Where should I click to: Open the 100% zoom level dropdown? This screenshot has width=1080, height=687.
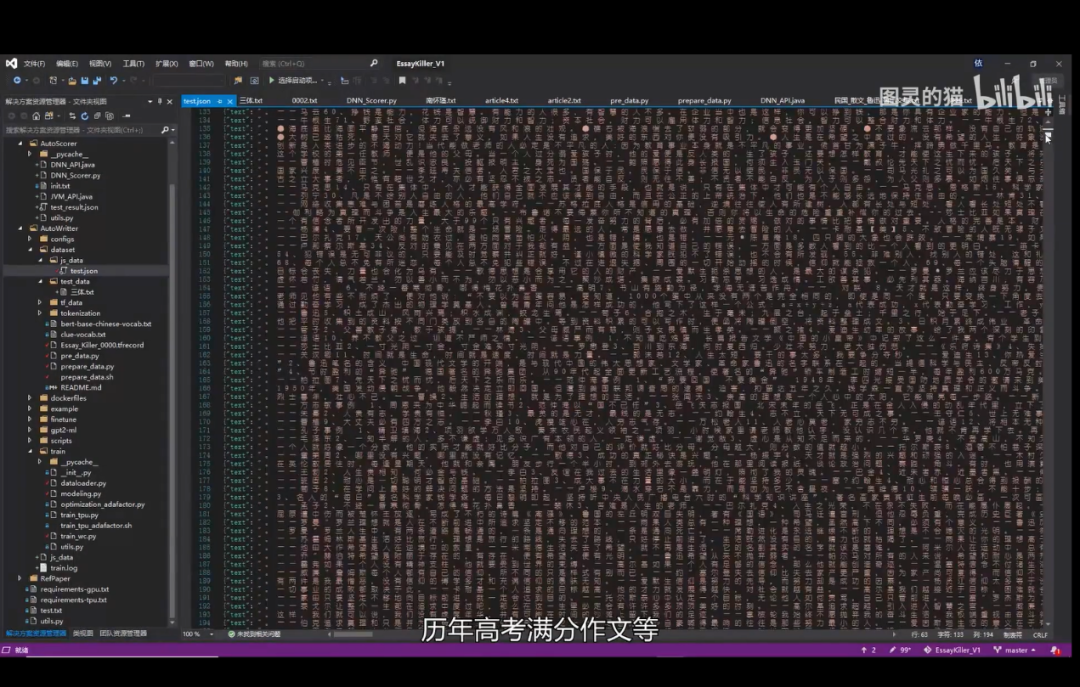(211, 634)
